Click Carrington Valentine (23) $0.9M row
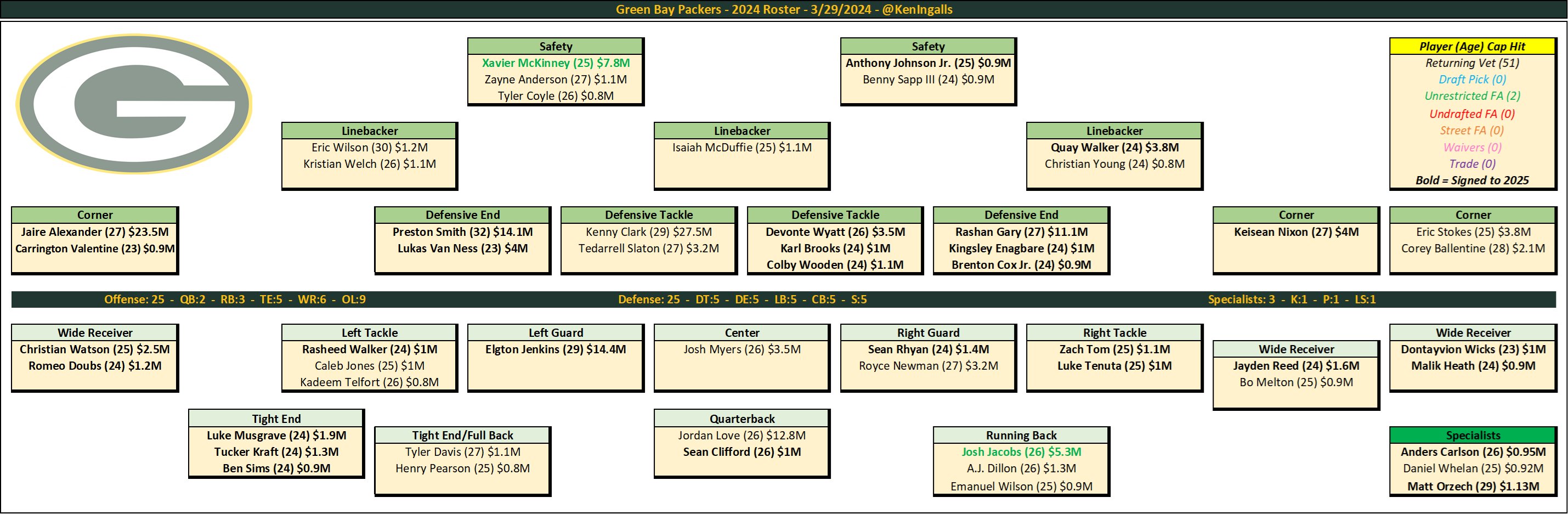The height and width of the screenshot is (514, 1568). click(95, 248)
